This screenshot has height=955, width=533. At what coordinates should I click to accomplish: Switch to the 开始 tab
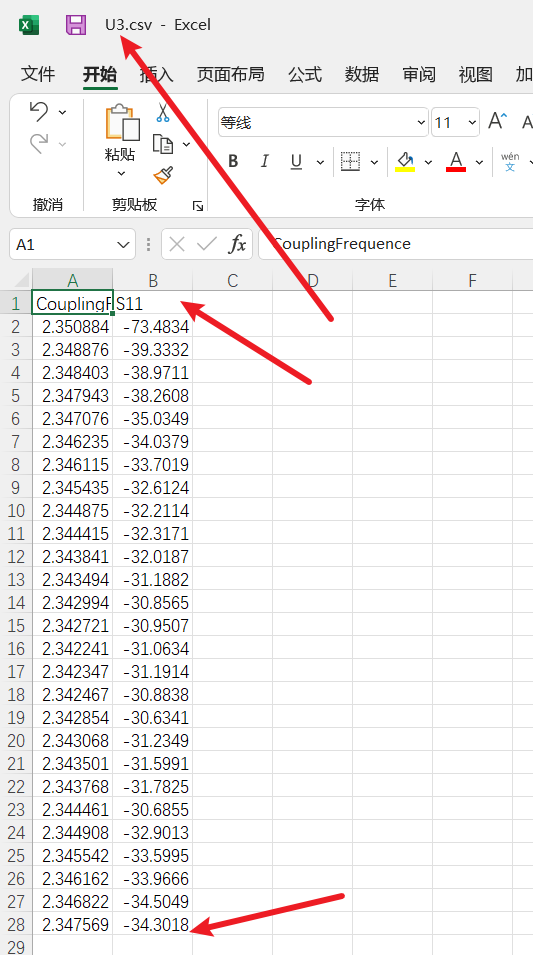[x=100, y=74]
